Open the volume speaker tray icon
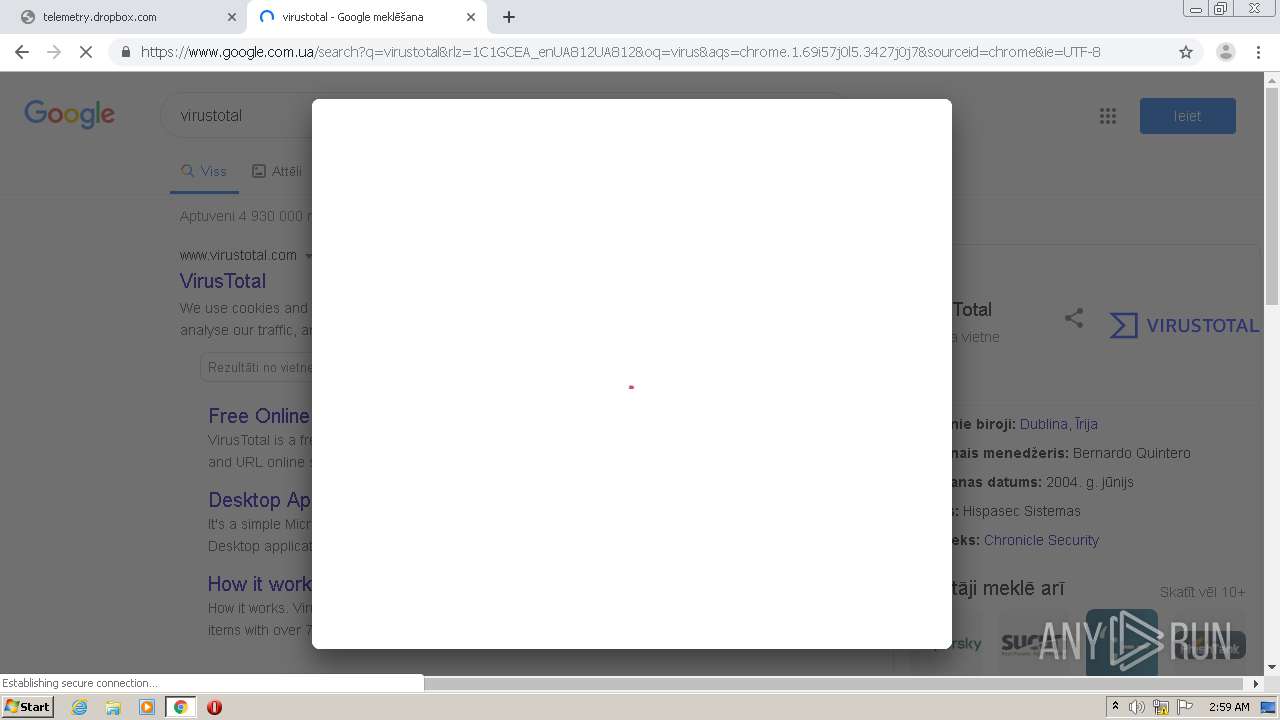This screenshot has width=1280, height=720. (1137, 707)
